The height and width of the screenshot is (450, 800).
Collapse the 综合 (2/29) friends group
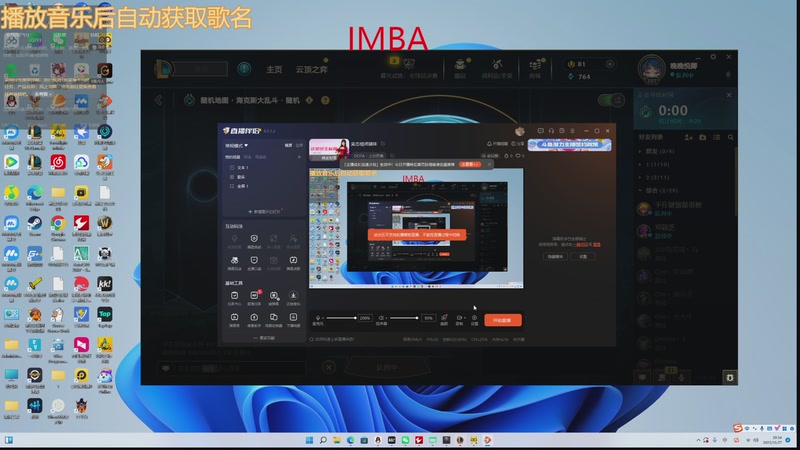click(658, 190)
